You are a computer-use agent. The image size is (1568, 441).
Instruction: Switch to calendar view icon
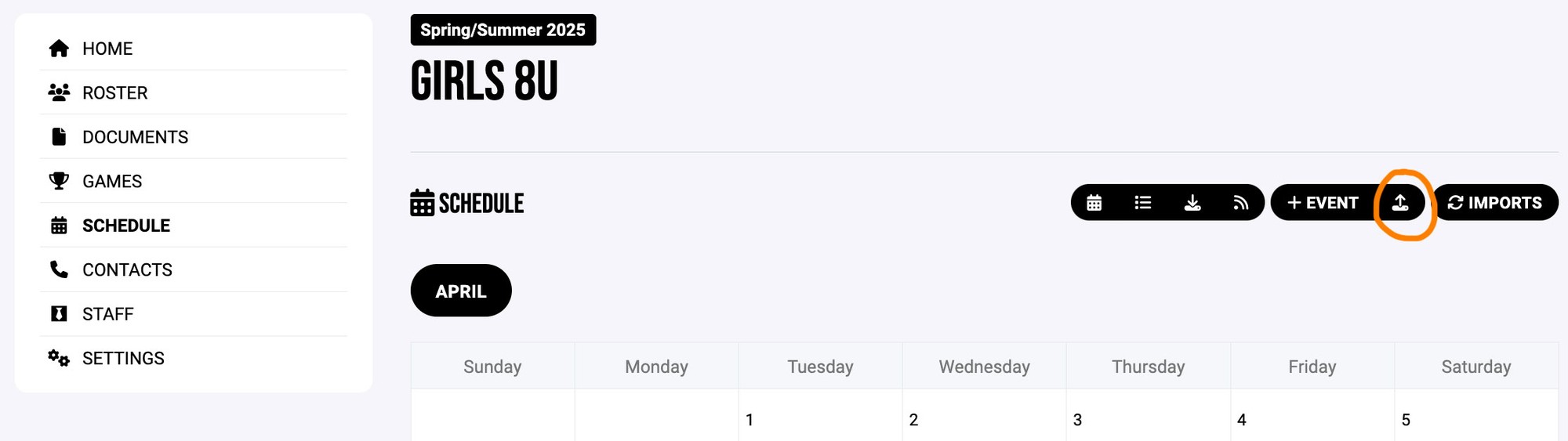coord(1094,203)
